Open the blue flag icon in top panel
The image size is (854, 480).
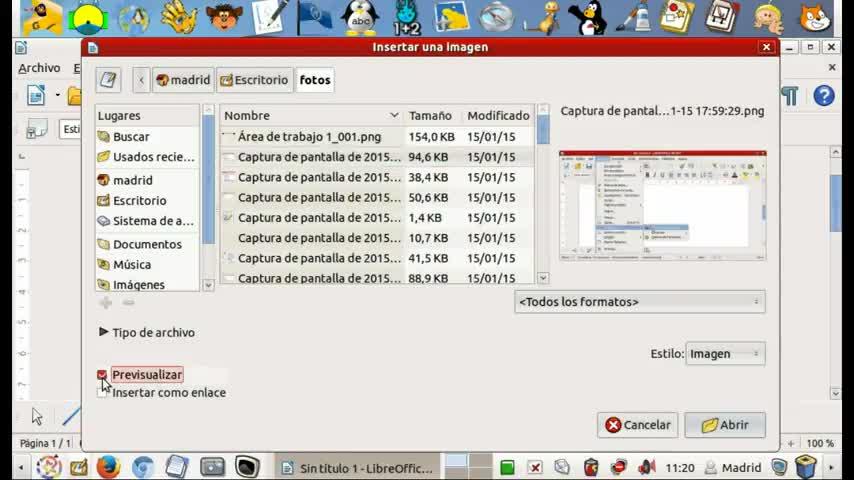(314, 17)
